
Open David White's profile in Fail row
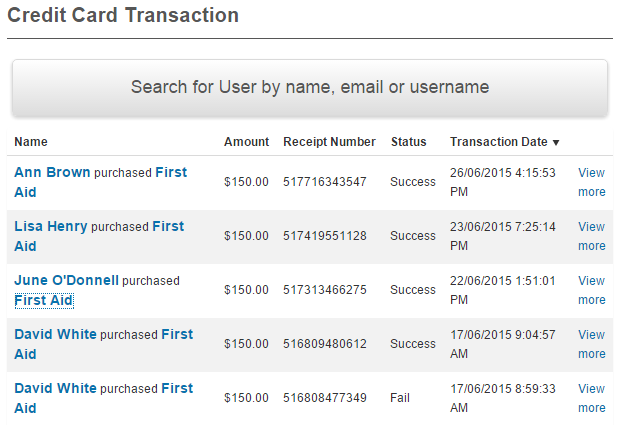tap(55, 388)
